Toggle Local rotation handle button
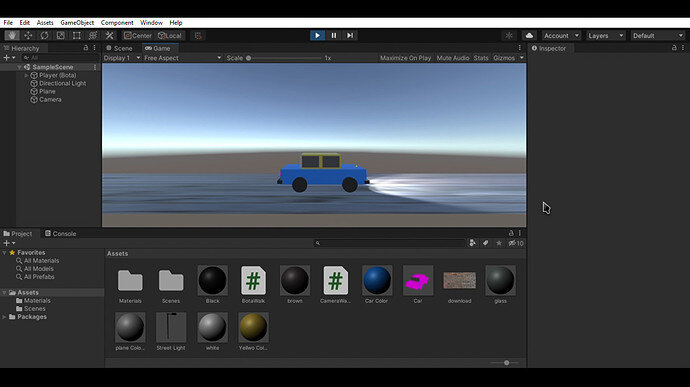 [x=170, y=36]
